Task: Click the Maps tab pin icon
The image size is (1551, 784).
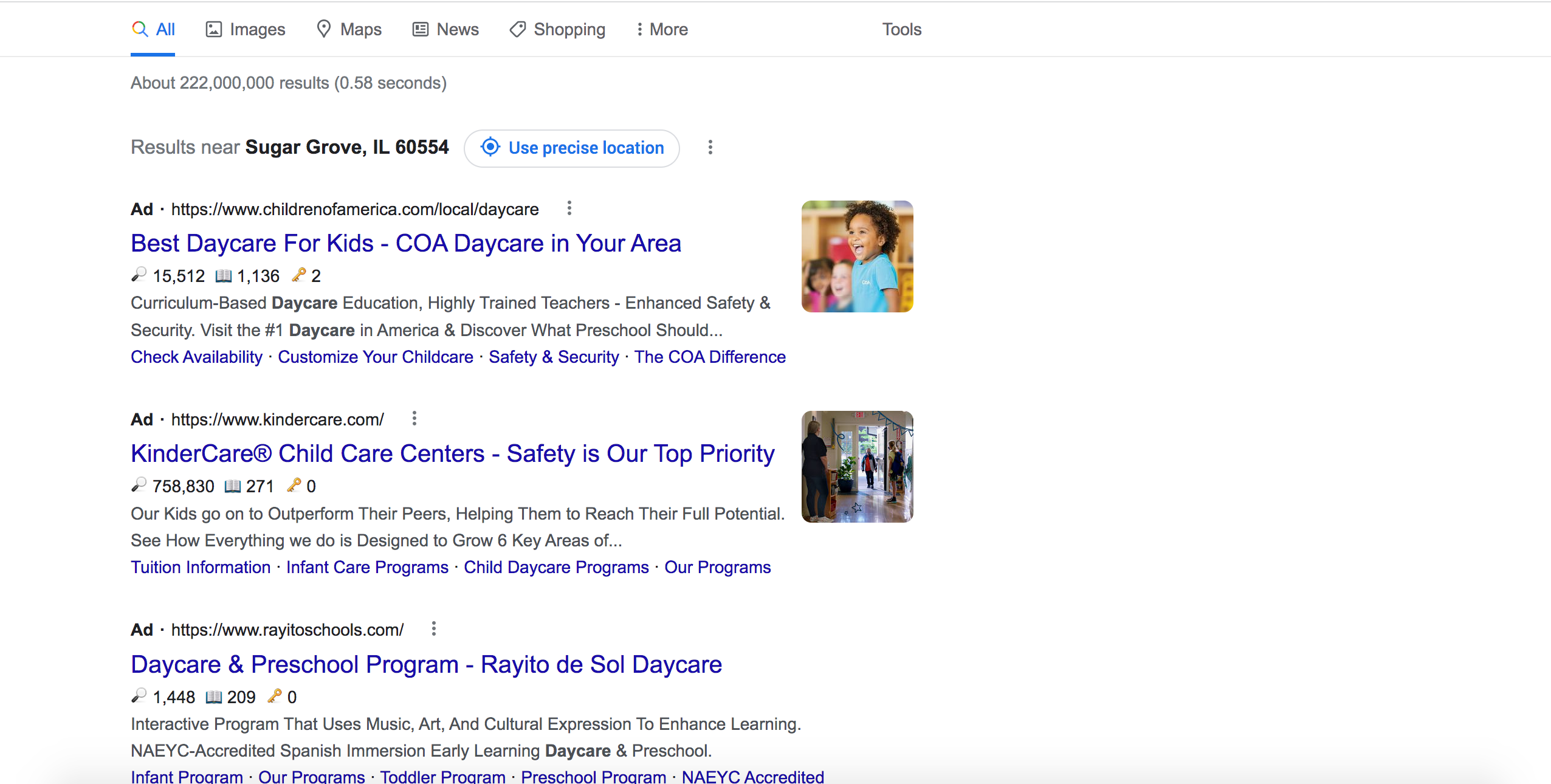Action: click(324, 29)
